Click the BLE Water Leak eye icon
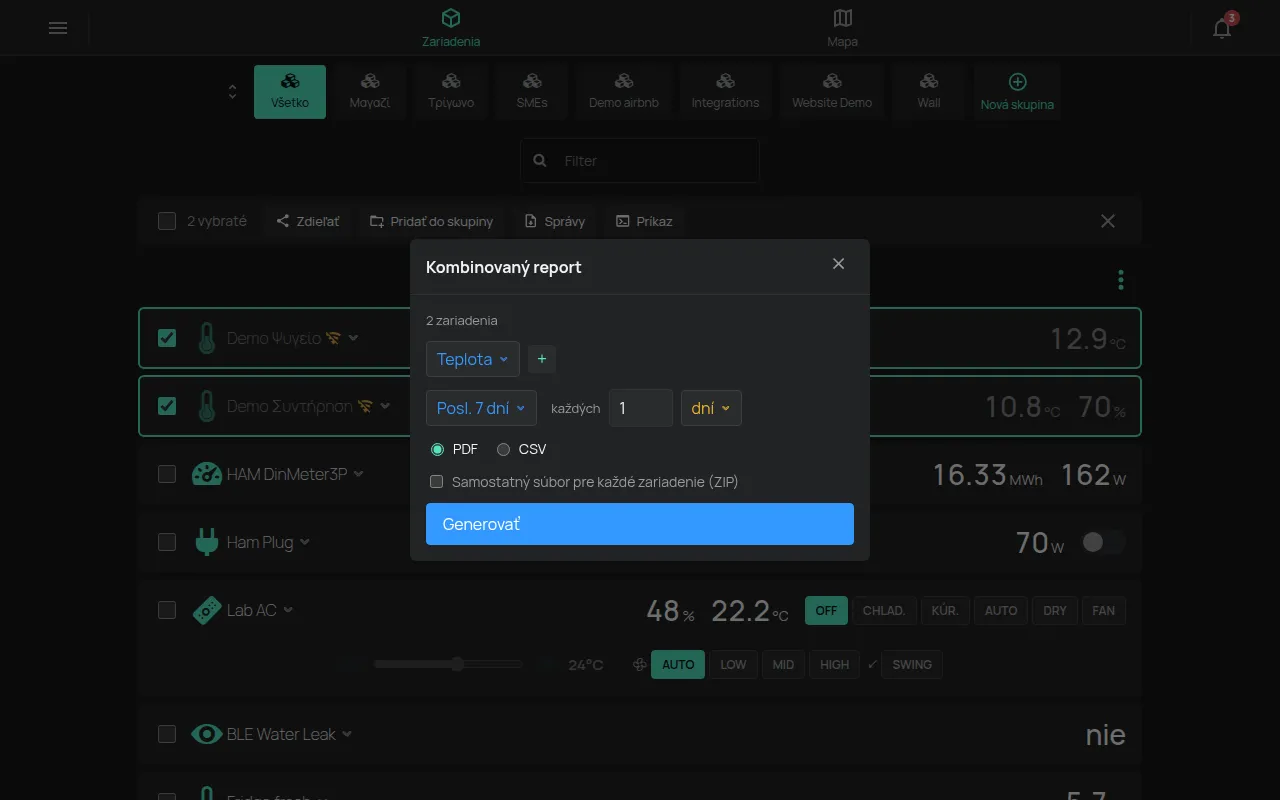The image size is (1280, 800). point(206,734)
